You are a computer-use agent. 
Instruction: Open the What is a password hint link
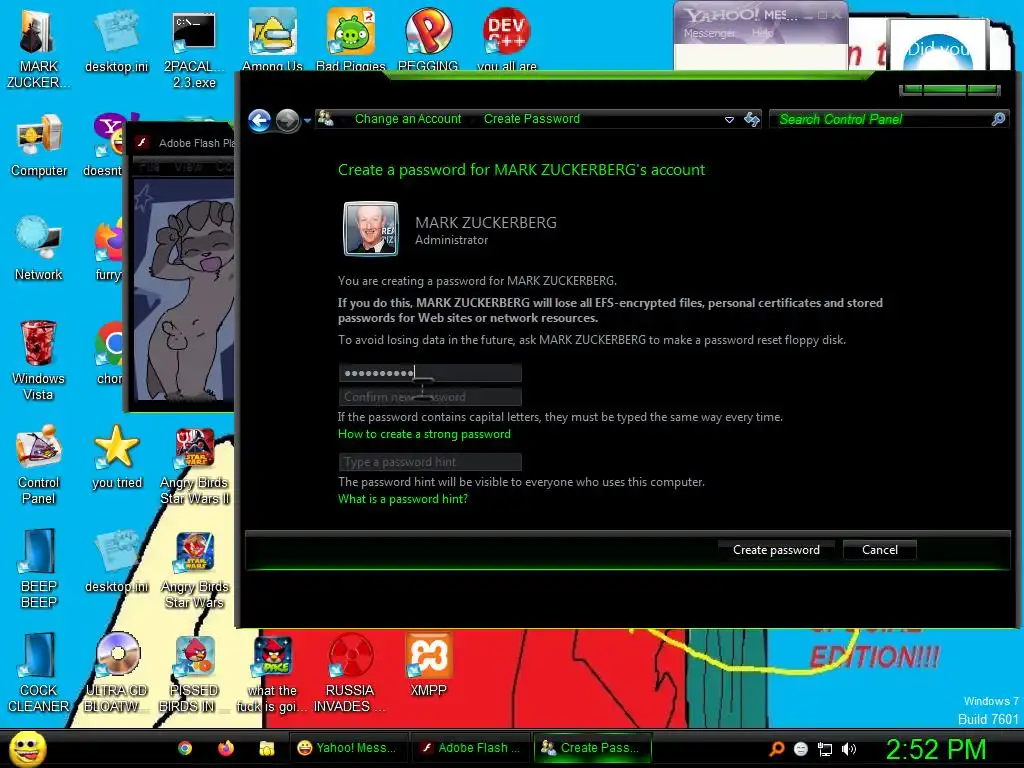[x=402, y=499]
